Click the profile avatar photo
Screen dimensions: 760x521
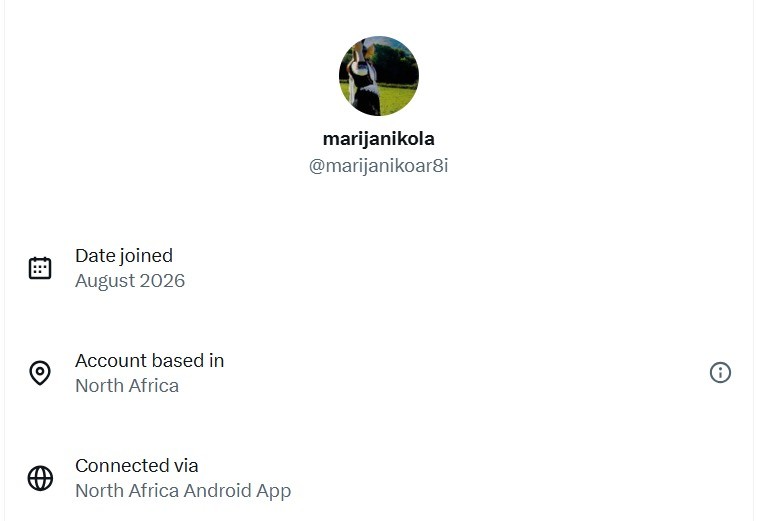tap(379, 76)
